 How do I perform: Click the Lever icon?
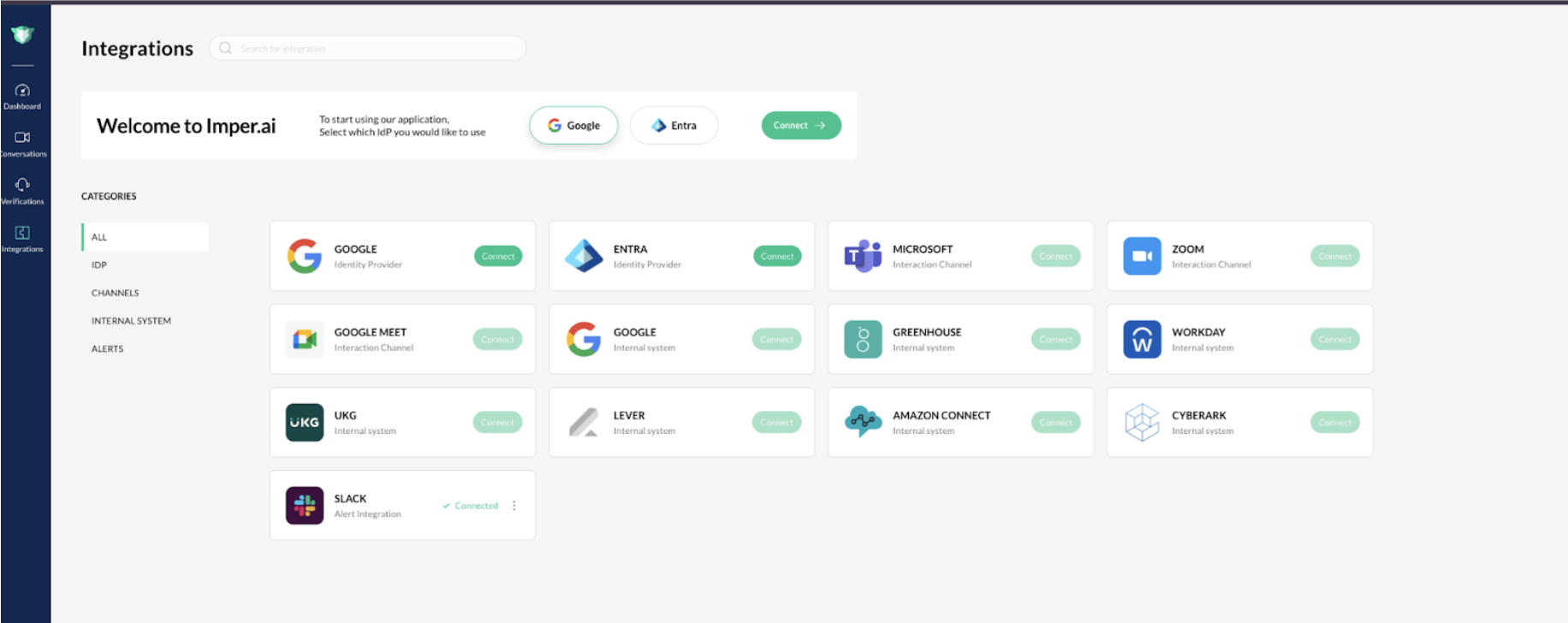point(584,422)
